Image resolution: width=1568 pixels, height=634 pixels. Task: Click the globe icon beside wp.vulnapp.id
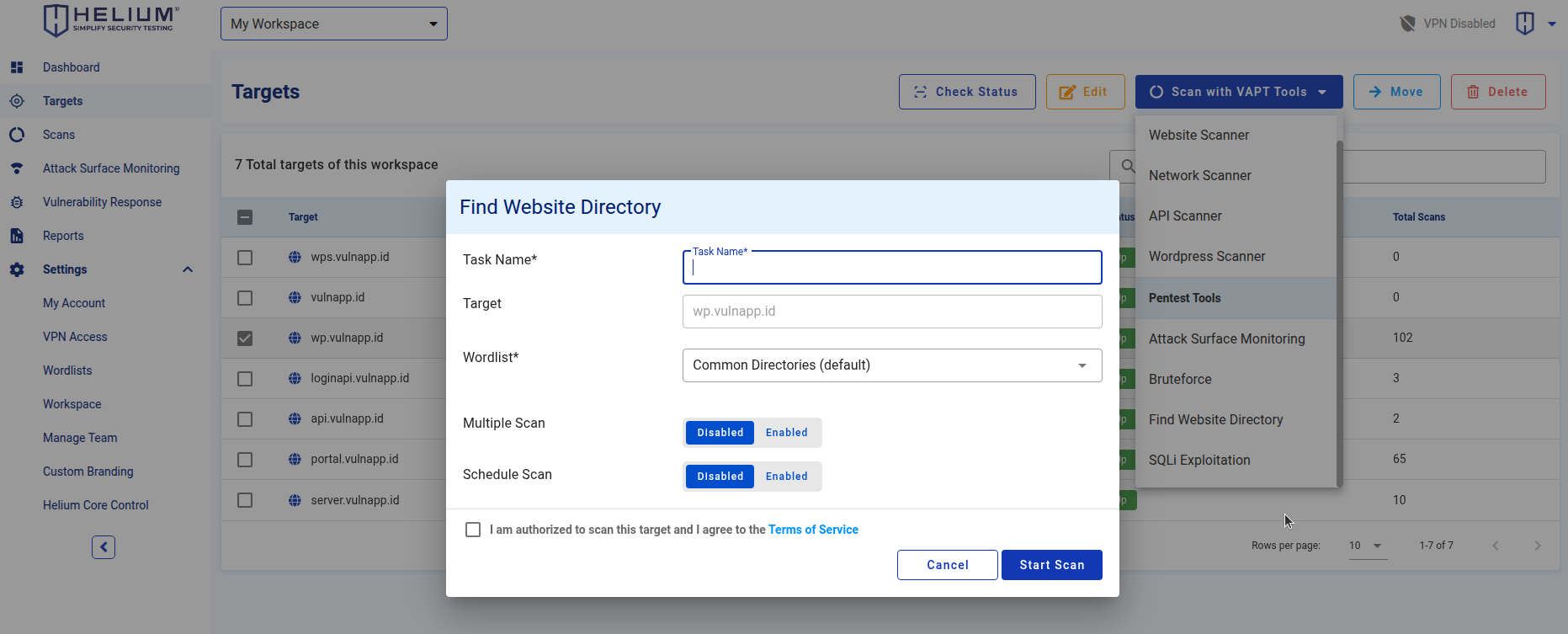tap(295, 338)
